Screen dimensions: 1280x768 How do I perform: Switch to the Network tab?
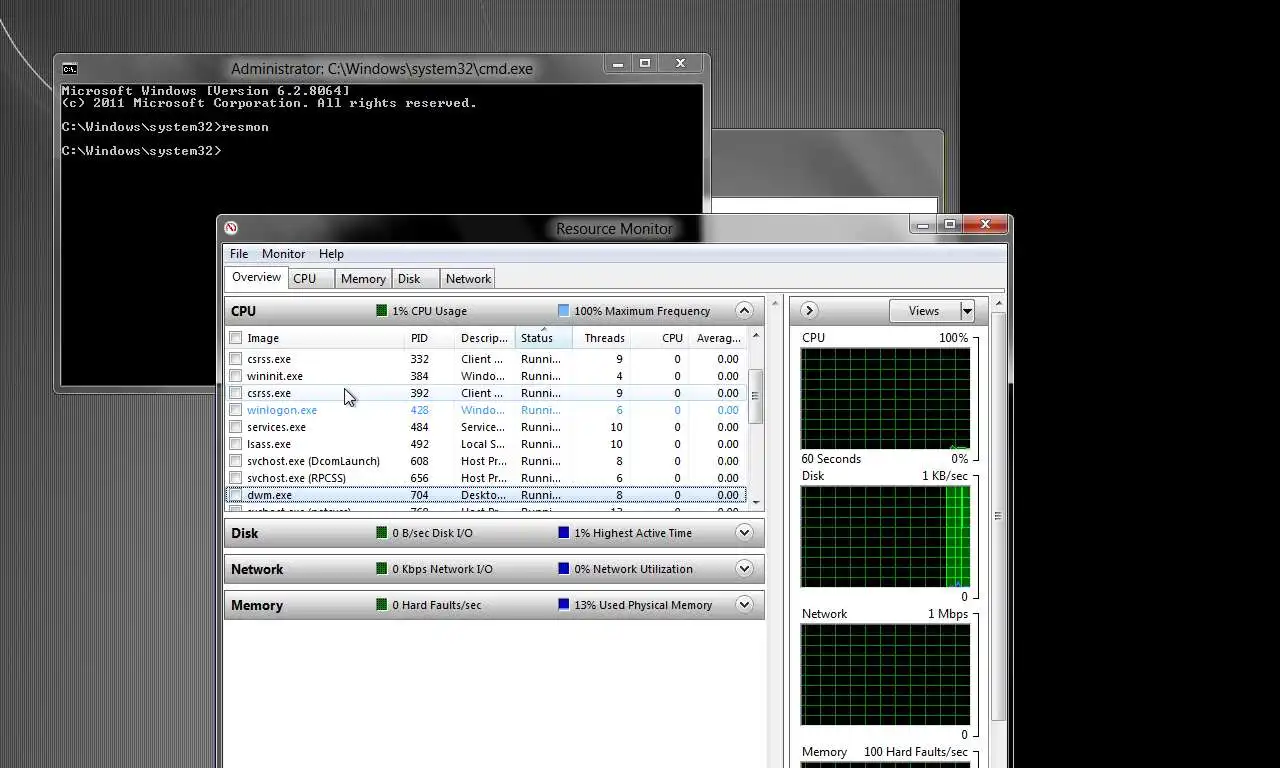pyautogui.click(x=468, y=279)
